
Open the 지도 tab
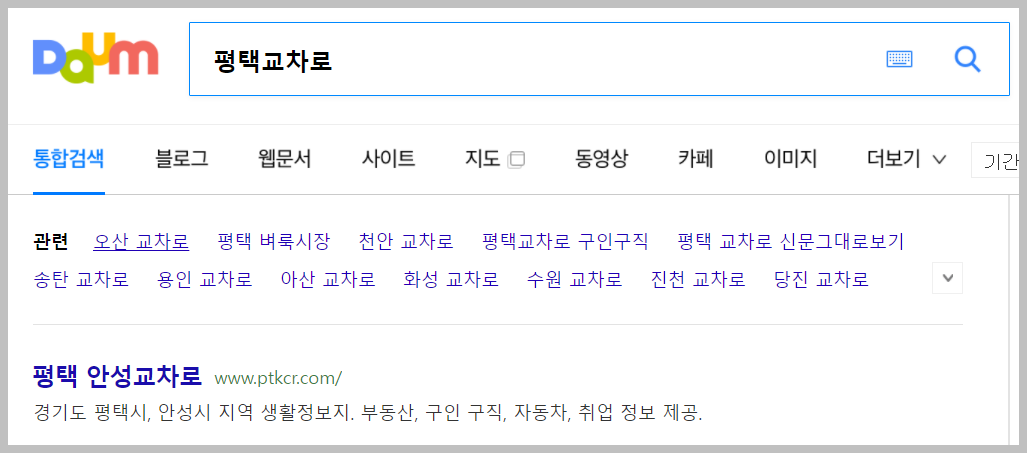tap(483, 159)
